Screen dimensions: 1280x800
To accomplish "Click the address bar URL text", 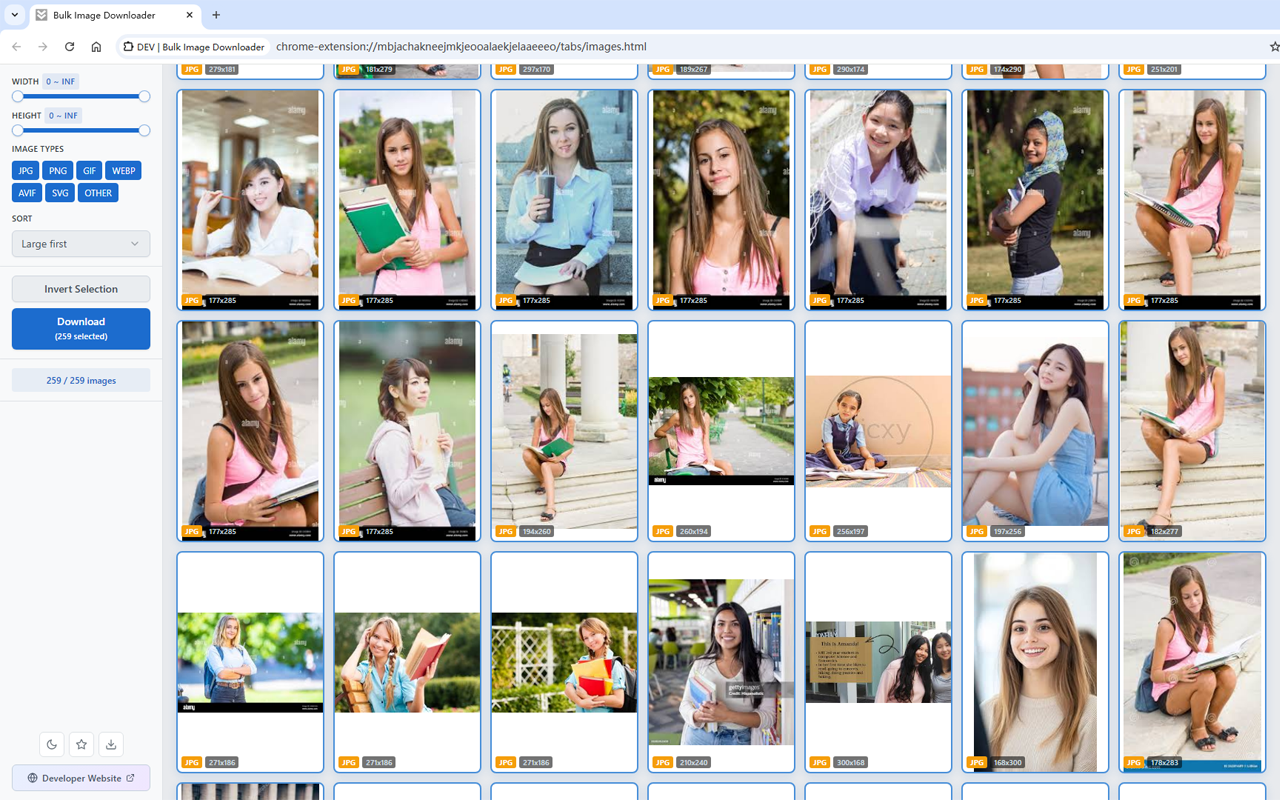I will click(461, 47).
